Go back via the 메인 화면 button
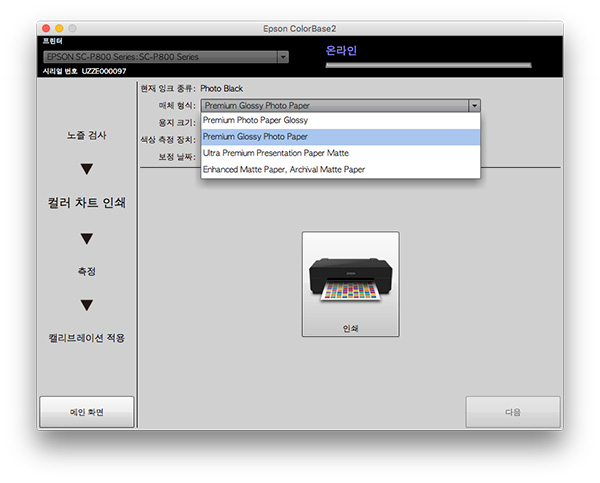 (86, 412)
